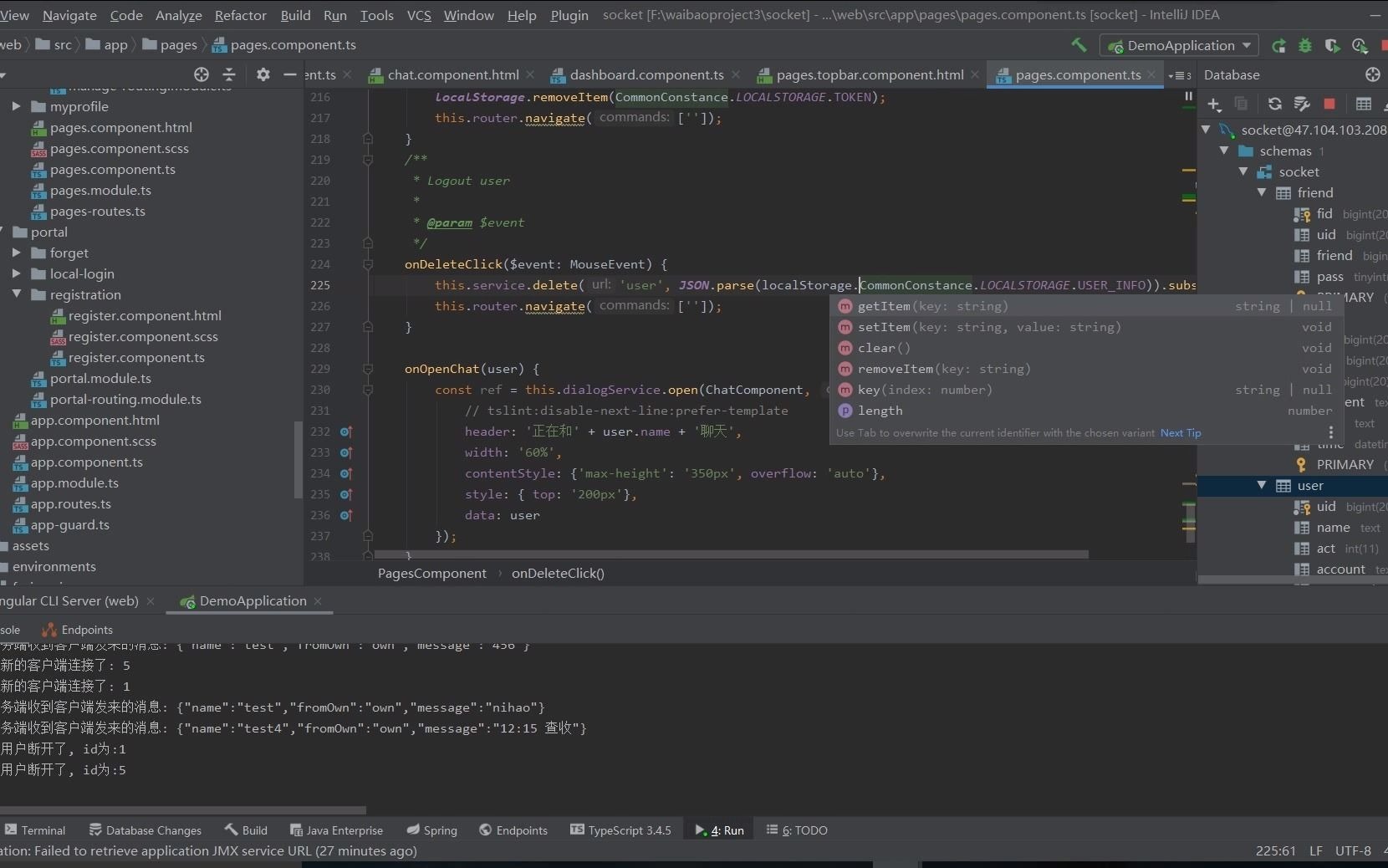Open the Terminal tool window
Viewport: 1388px width, 868px height.
(x=34, y=830)
